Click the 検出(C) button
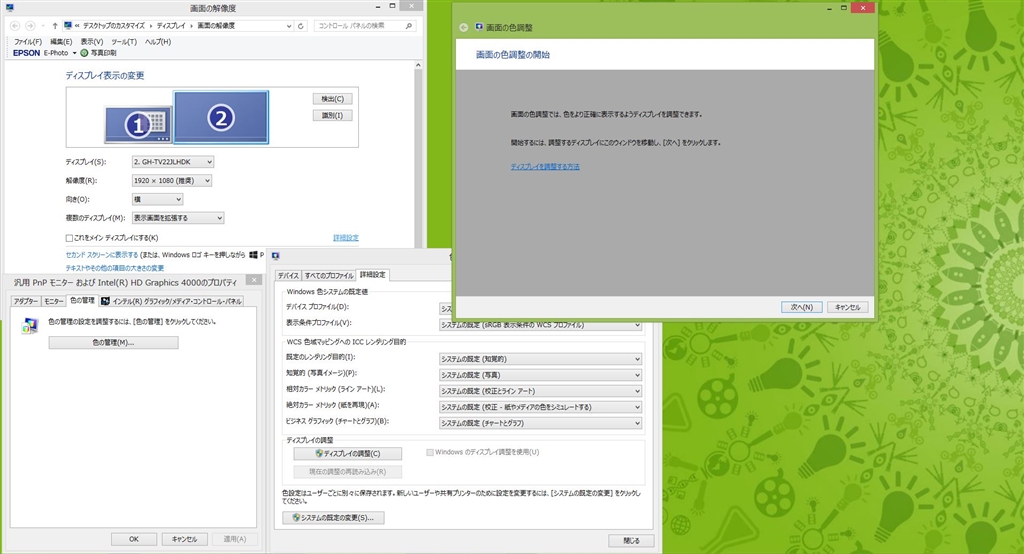The width and height of the screenshot is (1024, 554). click(332, 99)
